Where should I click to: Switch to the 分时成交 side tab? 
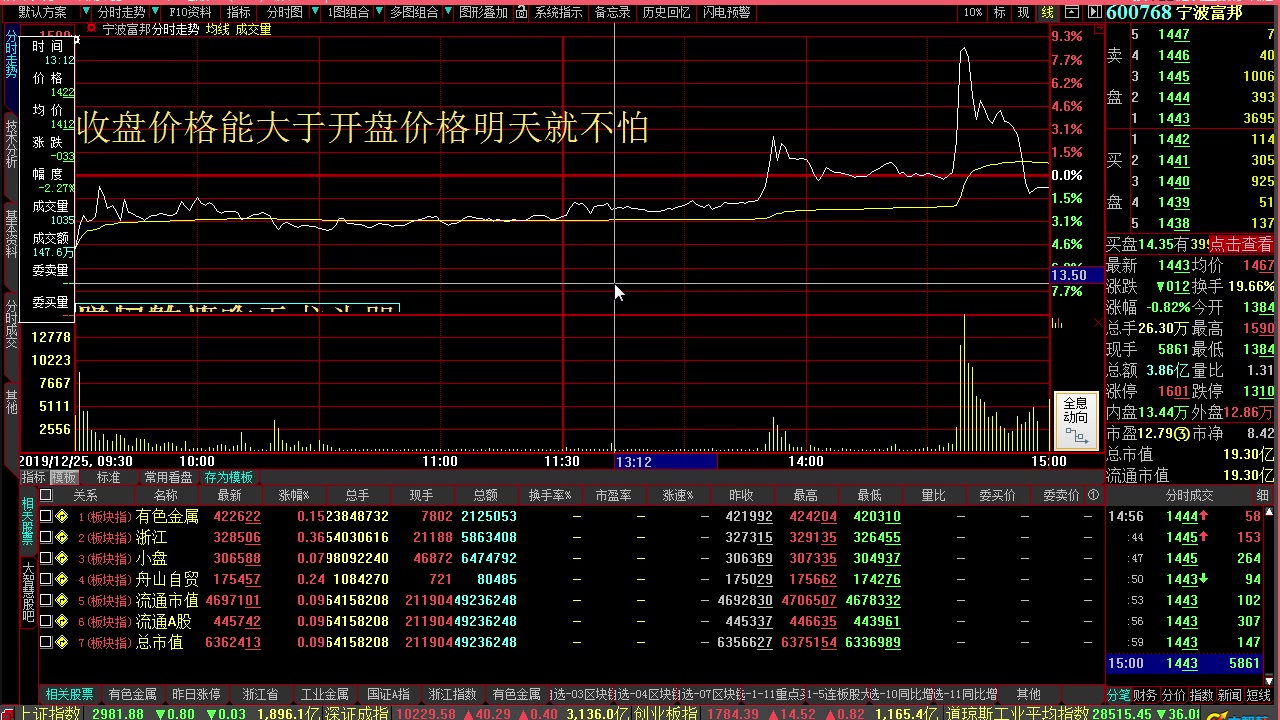(11, 322)
